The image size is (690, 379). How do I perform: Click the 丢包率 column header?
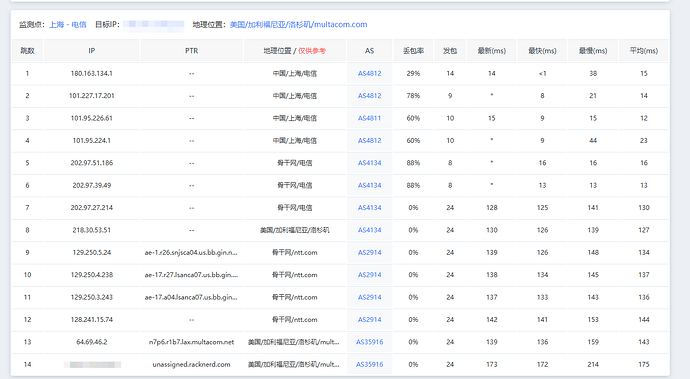[413, 51]
